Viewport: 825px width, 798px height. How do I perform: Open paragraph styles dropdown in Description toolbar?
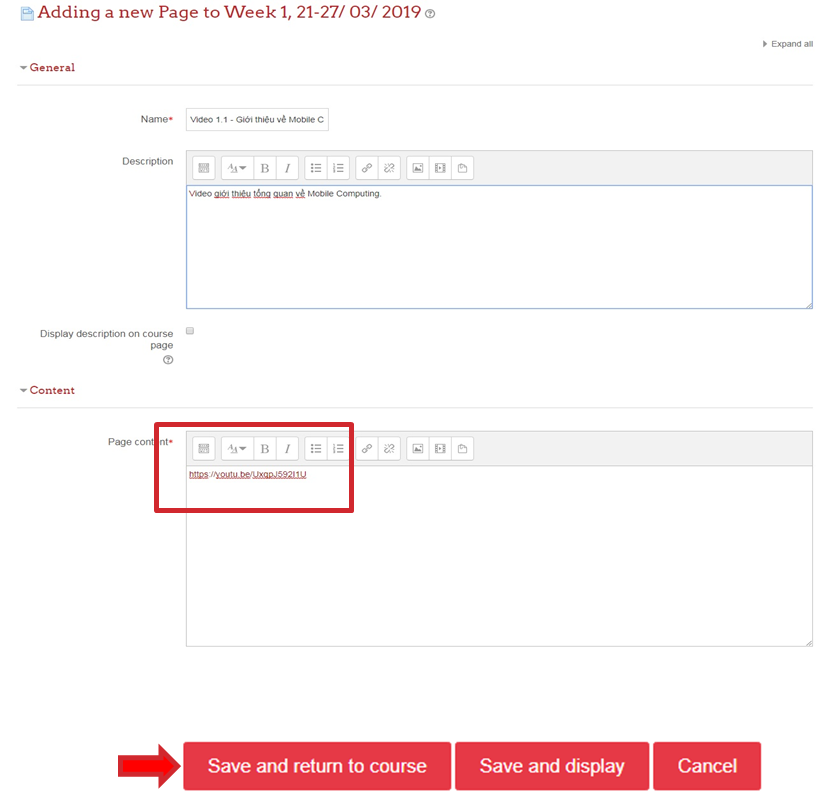pos(236,168)
